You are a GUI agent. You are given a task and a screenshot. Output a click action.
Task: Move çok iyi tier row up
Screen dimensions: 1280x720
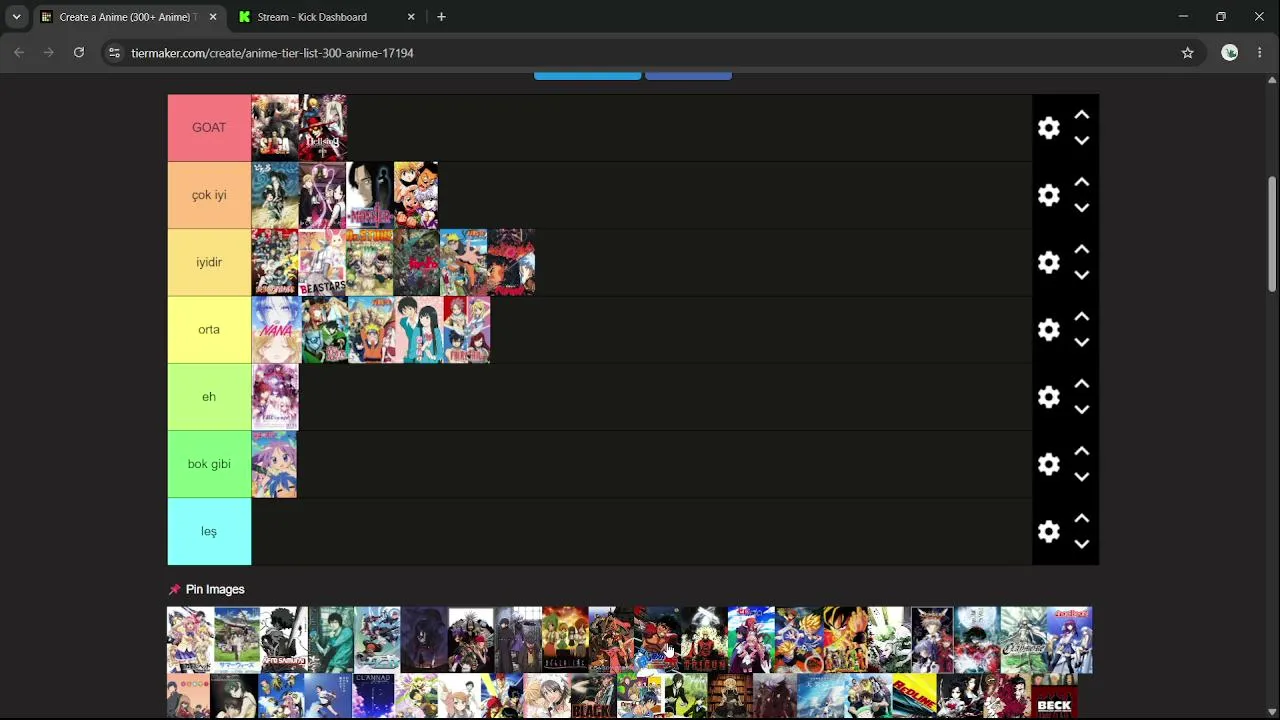(1081, 182)
